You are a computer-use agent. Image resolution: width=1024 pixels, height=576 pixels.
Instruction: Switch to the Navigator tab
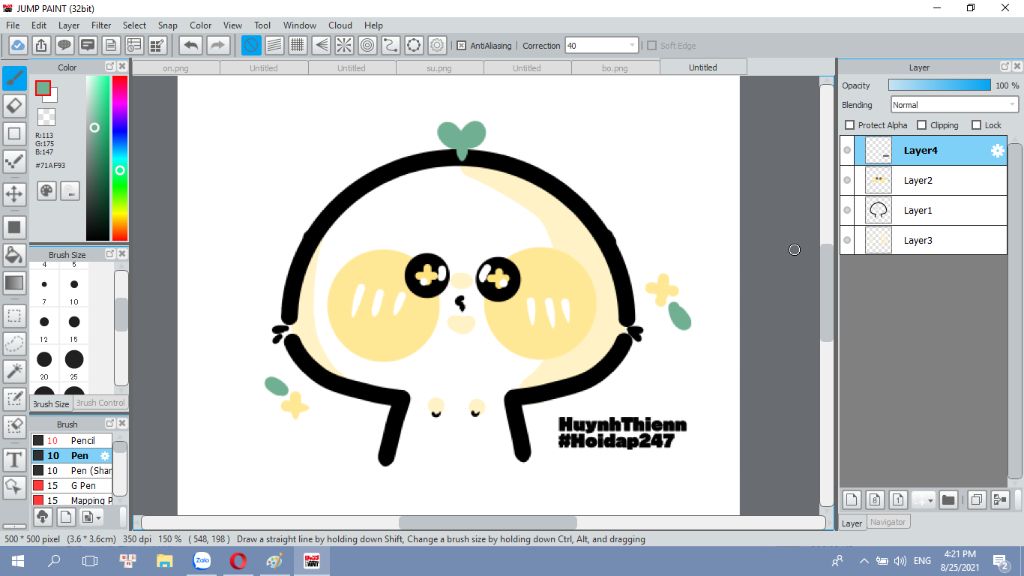pyautogui.click(x=888, y=522)
